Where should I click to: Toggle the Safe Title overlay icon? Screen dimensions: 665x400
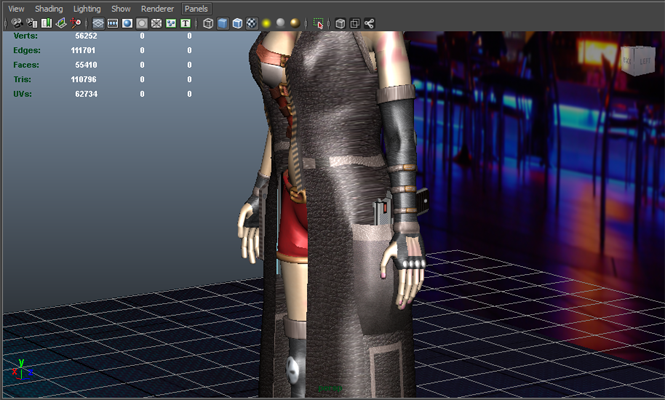(185, 23)
